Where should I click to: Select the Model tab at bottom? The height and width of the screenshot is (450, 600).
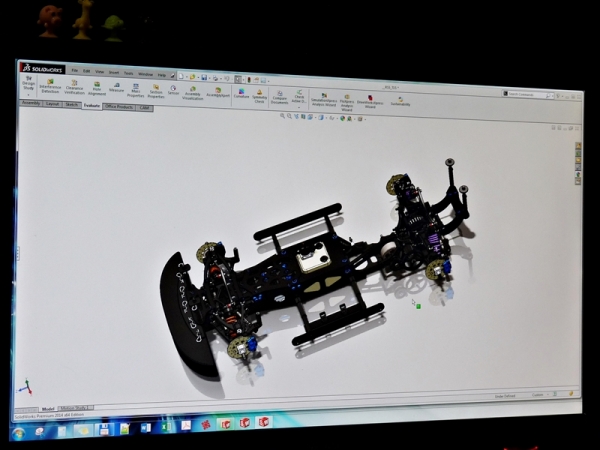click(48, 408)
